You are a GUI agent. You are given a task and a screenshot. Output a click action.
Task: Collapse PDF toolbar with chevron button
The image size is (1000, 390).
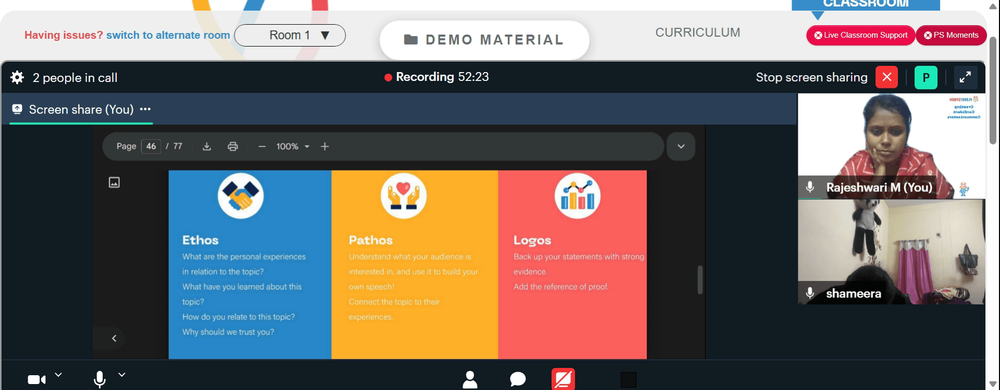681,147
